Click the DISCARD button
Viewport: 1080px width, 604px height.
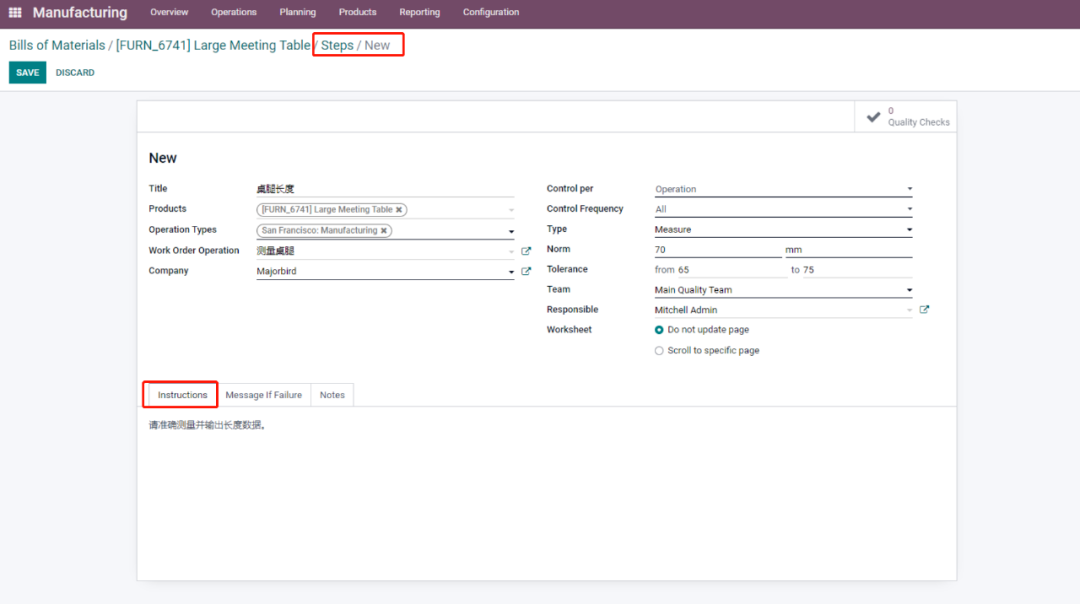75,73
